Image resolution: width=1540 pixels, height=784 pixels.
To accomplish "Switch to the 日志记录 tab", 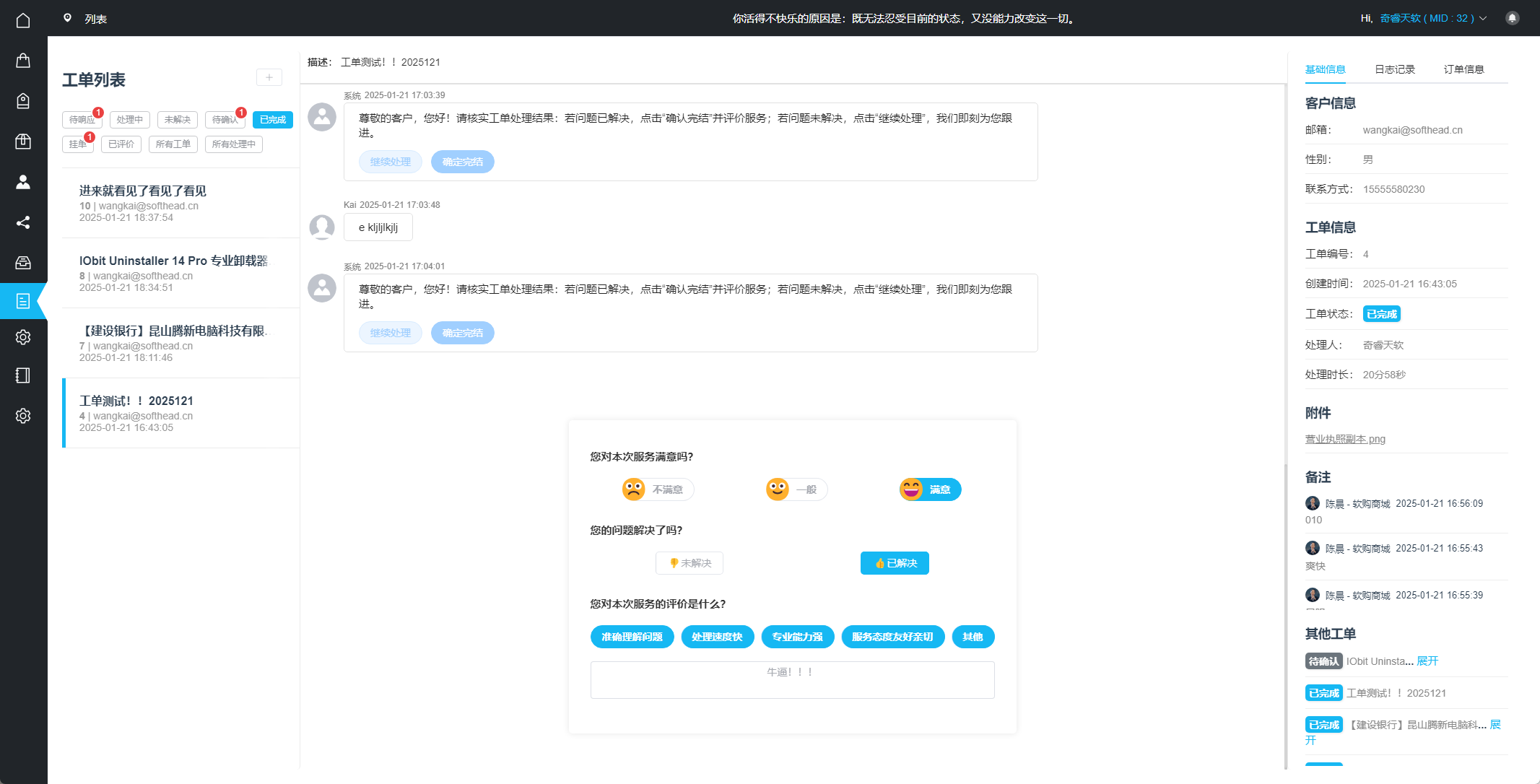I will pos(1395,69).
